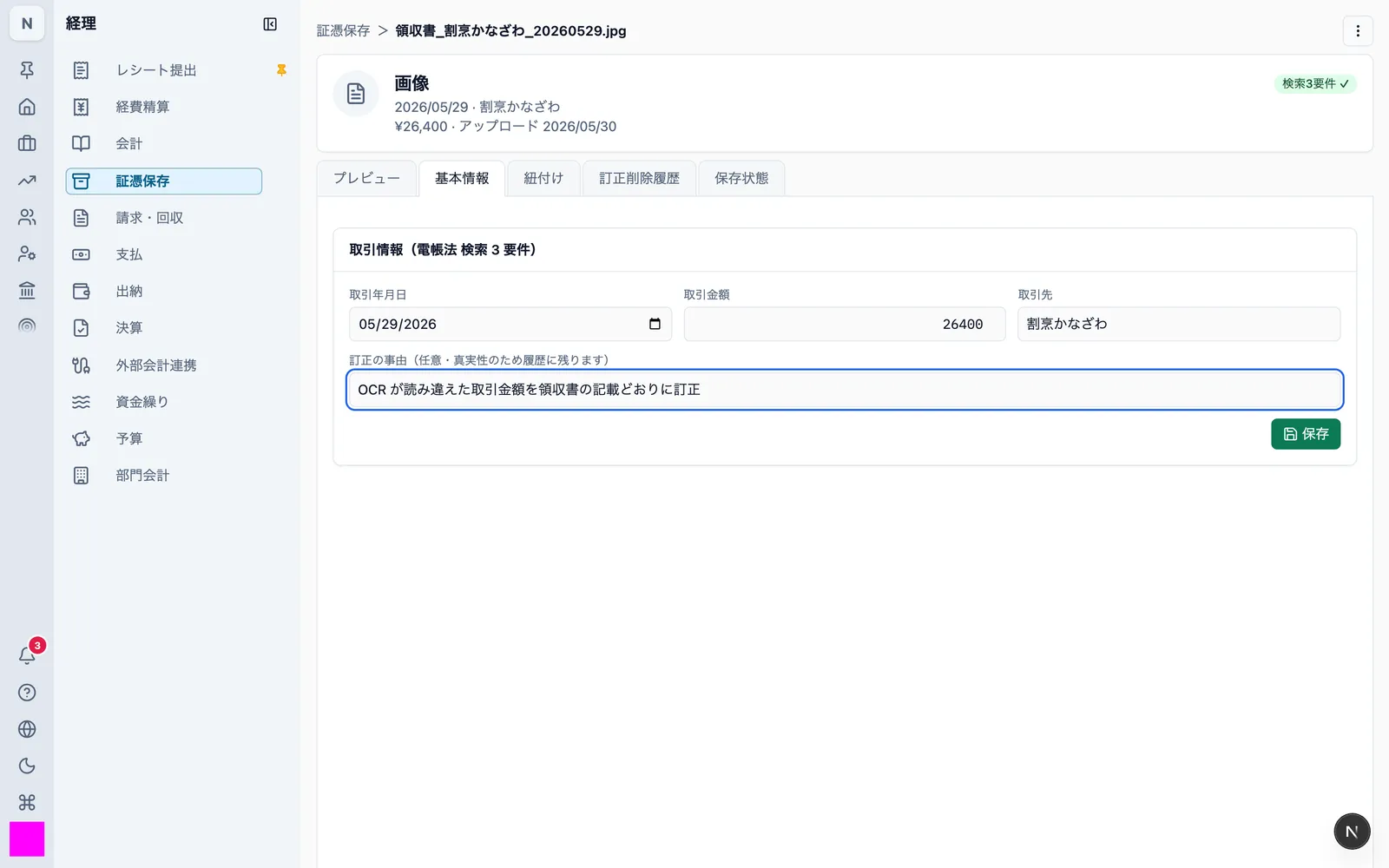This screenshot has width=1389, height=868.
Task: Click the text ¥26,400 · アップロード 2026/05/30
Action: [x=505, y=127]
